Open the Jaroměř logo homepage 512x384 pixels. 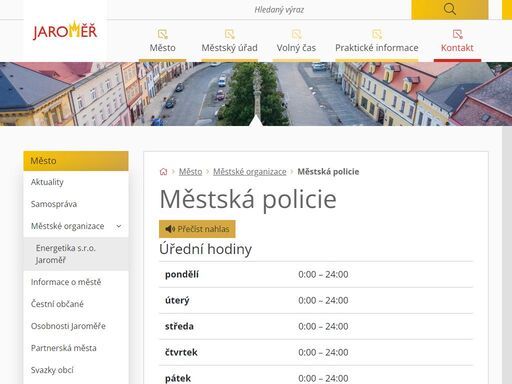[x=65, y=31]
